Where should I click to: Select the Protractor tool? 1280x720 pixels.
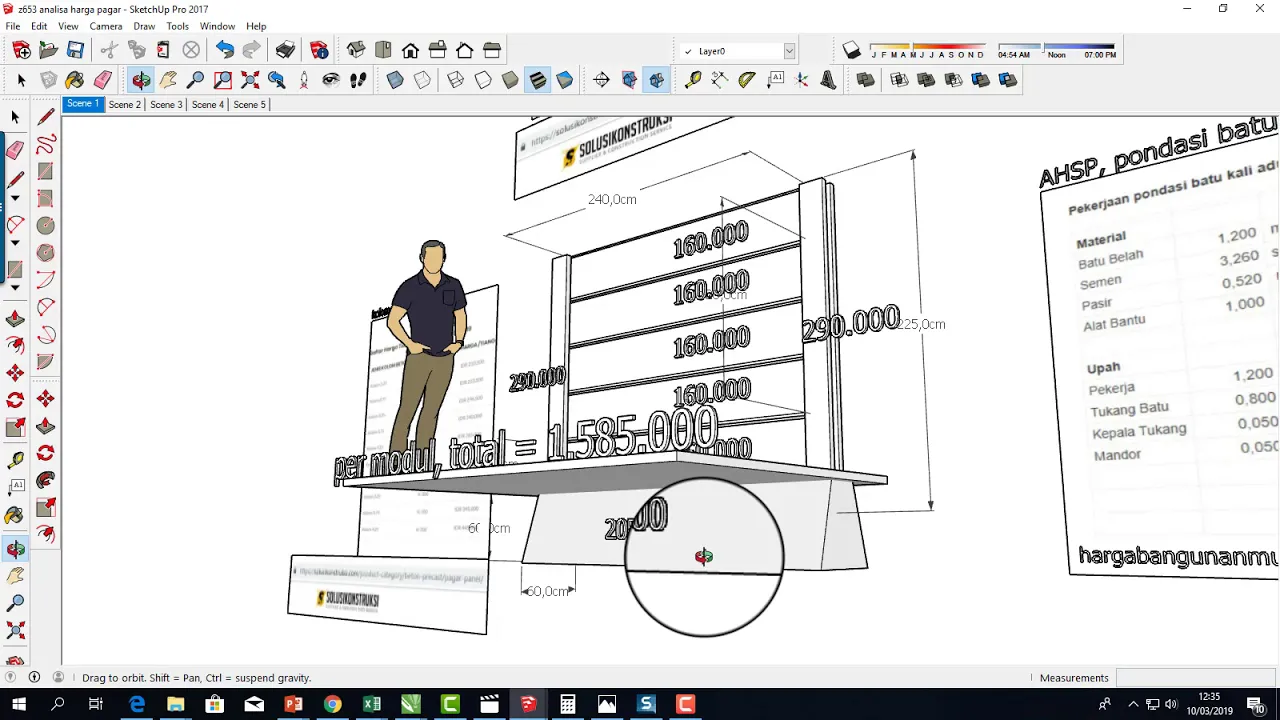[x=746, y=80]
